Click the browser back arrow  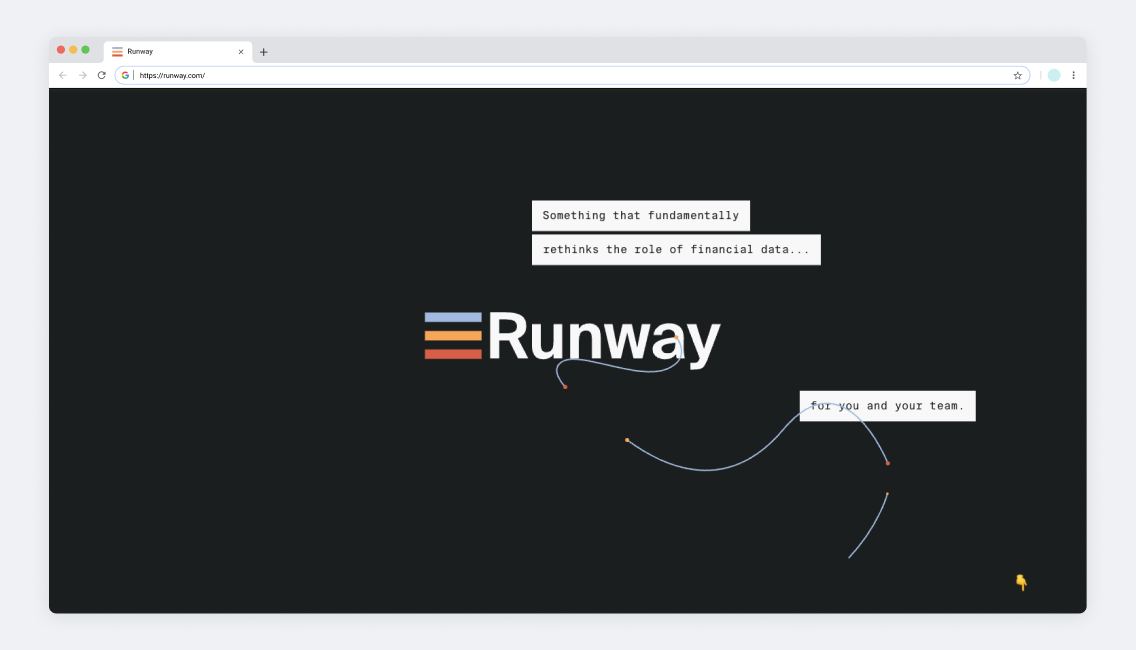click(63, 75)
